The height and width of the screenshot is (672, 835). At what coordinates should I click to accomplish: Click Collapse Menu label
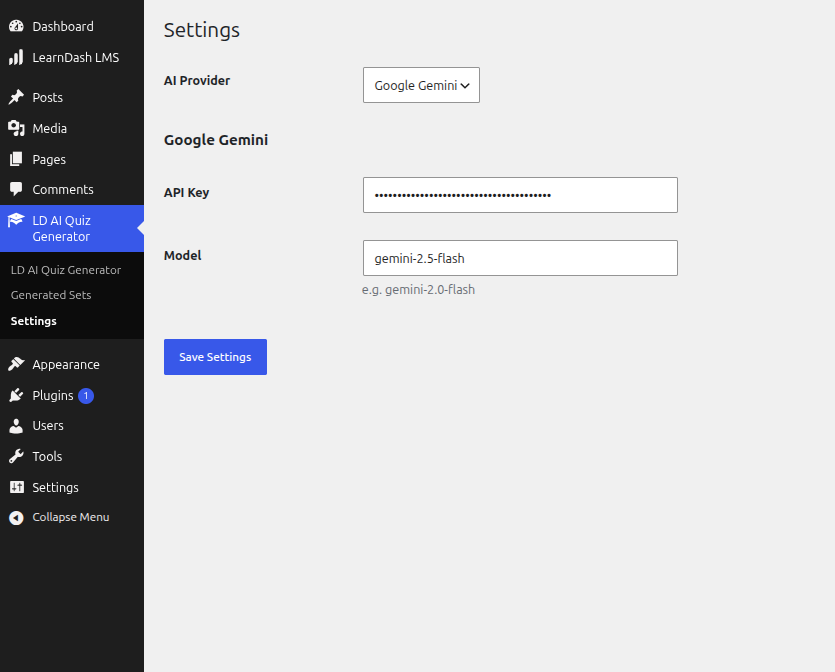coord(71,517)
